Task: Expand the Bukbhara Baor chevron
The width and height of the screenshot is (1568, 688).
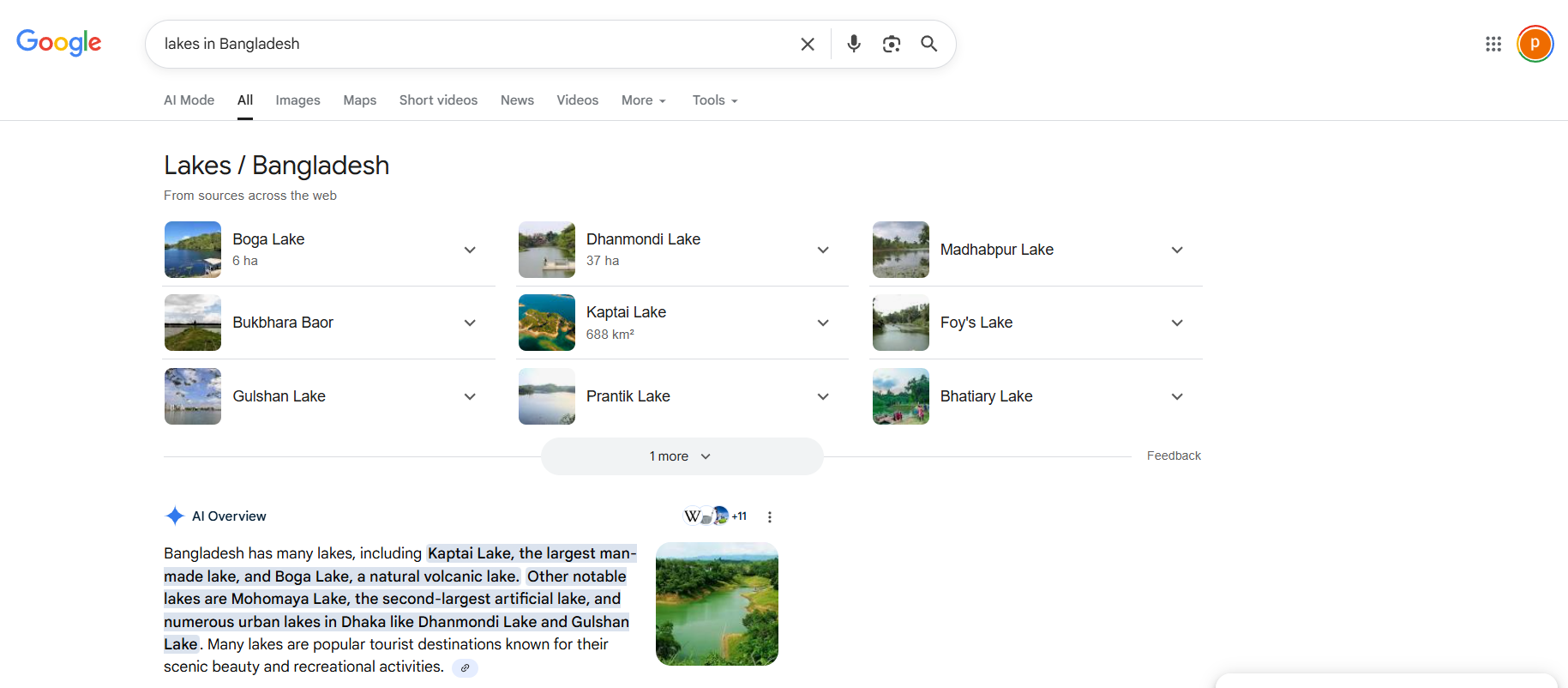Action: click(x=470, y=323)
